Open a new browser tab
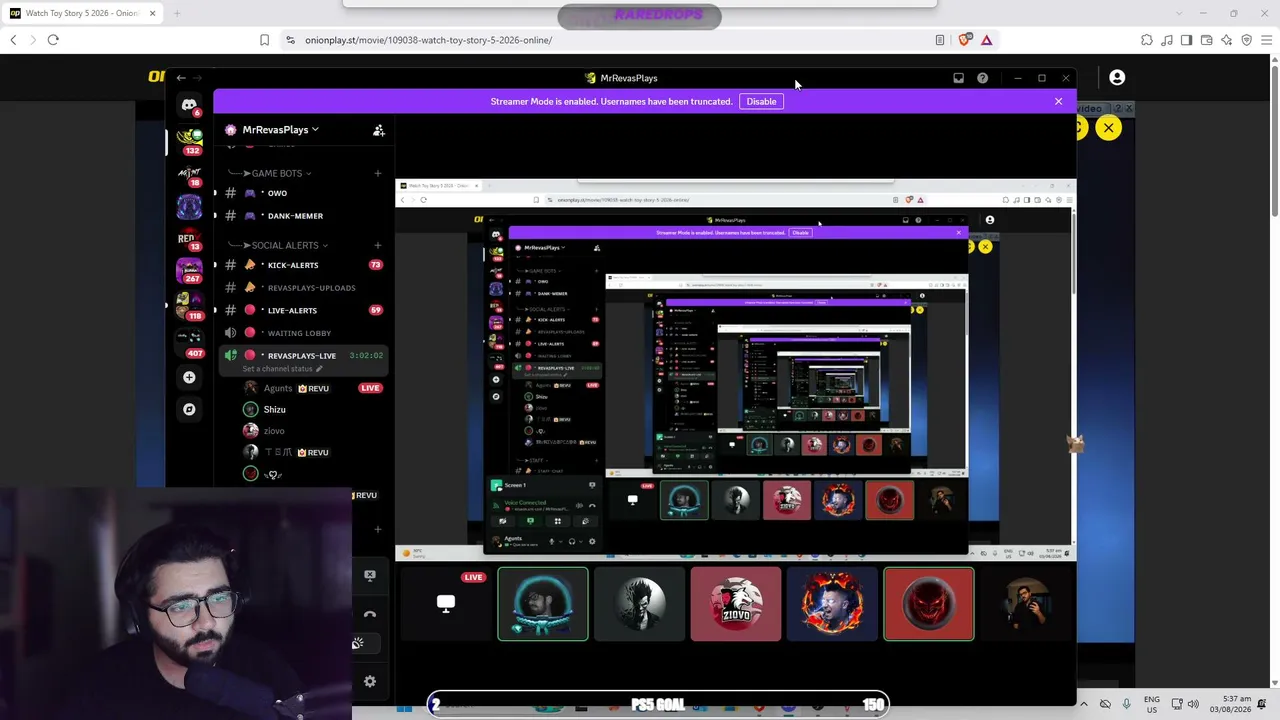Screen dimensions: 1280x720 (x=177, y=13)
